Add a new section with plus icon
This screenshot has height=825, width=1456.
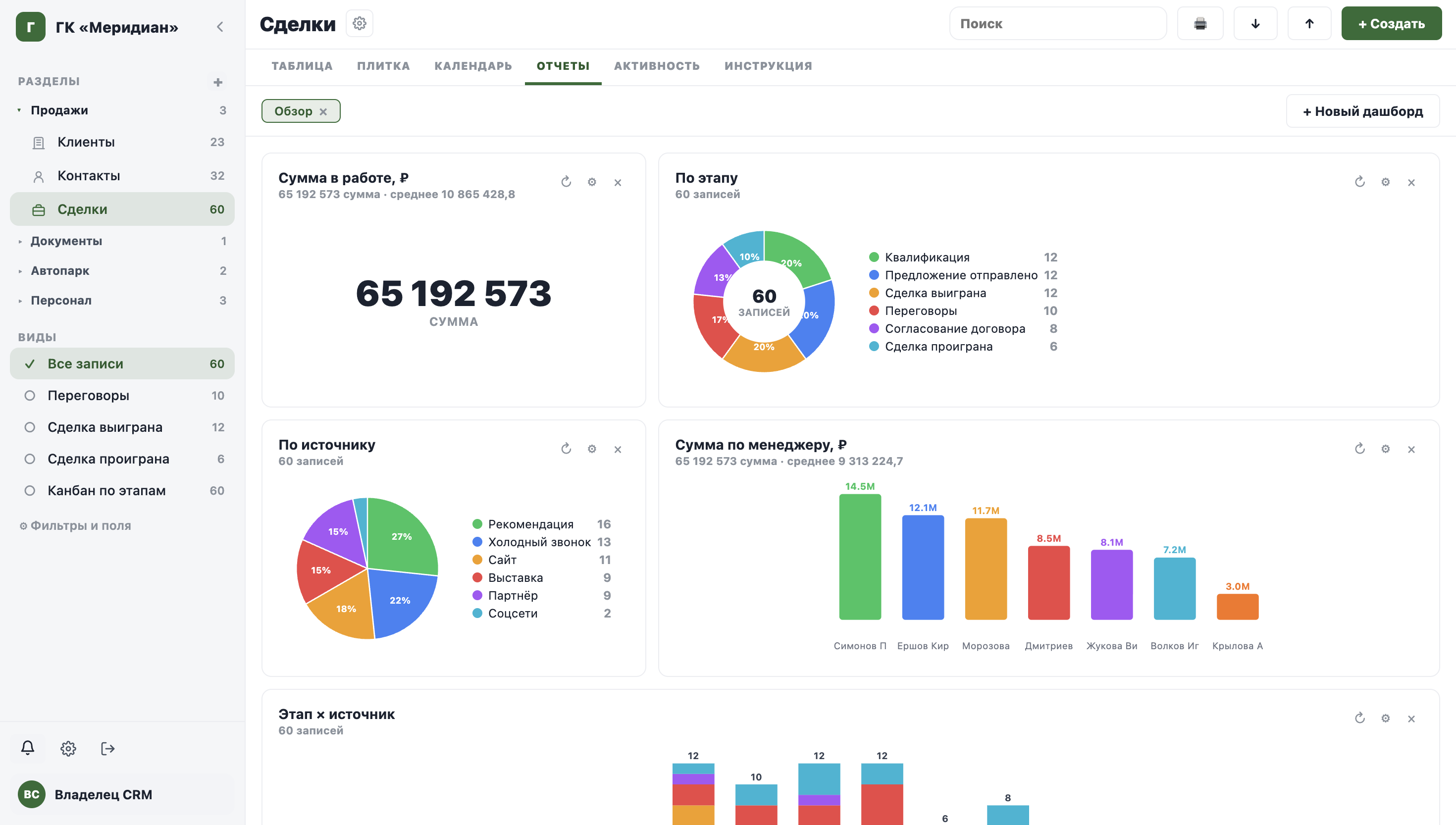point(218,82)
